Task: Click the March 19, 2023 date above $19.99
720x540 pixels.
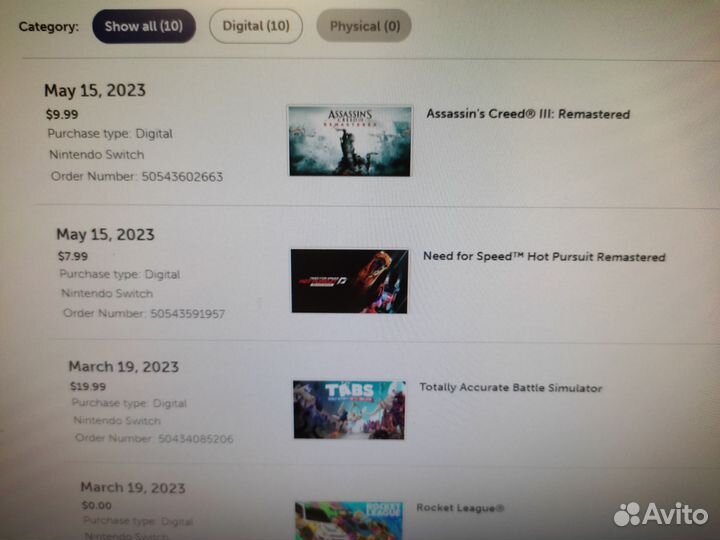Action: coord(123,367)
